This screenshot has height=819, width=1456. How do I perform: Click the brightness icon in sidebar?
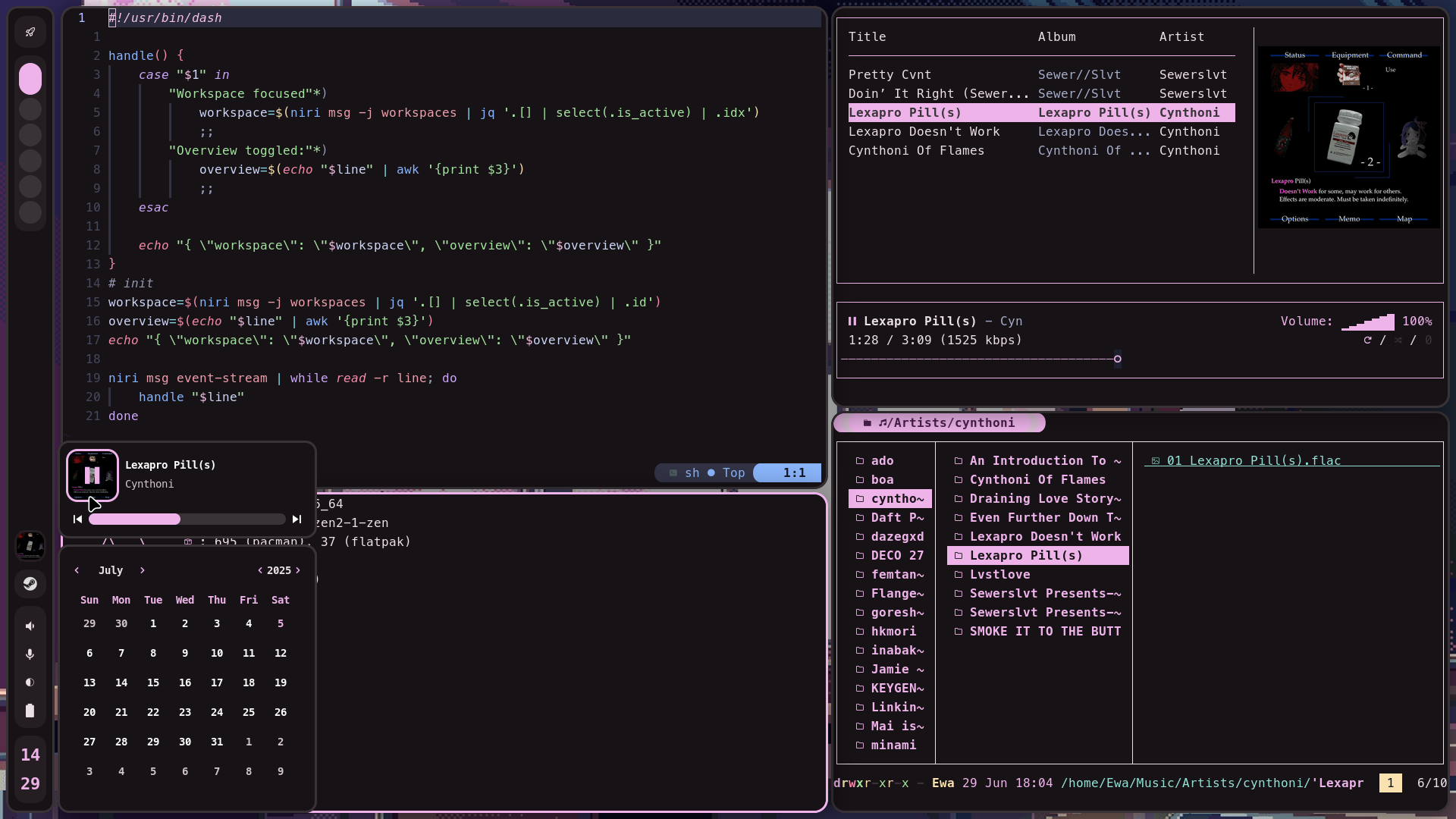(x=30, y=682)
